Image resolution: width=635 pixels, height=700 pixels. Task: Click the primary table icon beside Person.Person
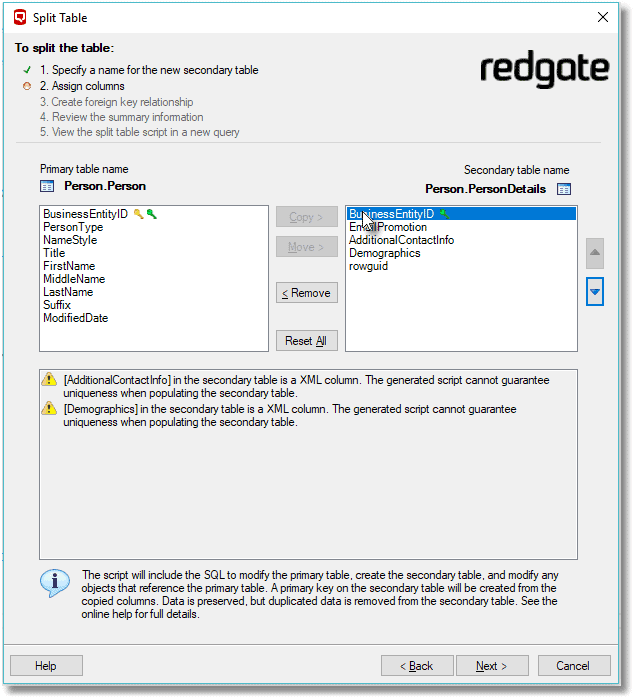[x=47, y=186]
